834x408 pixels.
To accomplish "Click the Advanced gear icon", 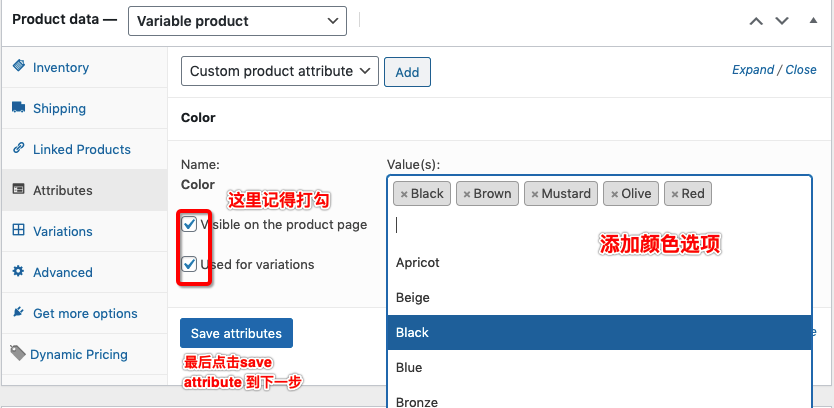I will coord(18,272).
